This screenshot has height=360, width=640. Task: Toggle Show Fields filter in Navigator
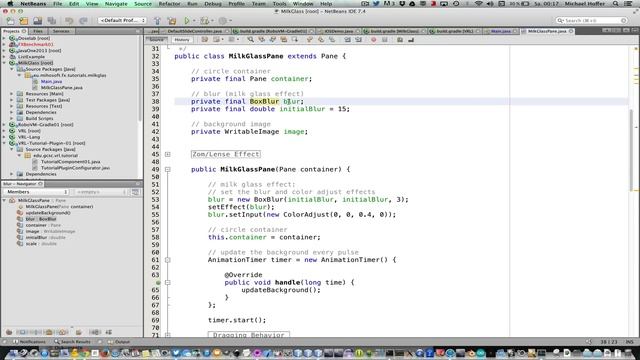23,332
